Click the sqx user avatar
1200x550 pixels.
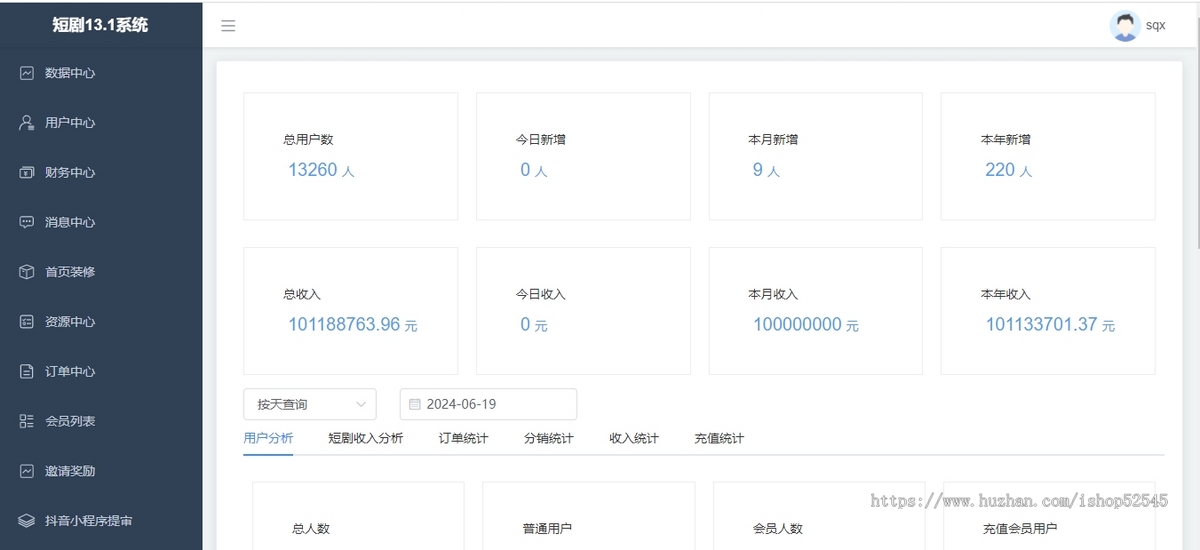point(1125,26)
